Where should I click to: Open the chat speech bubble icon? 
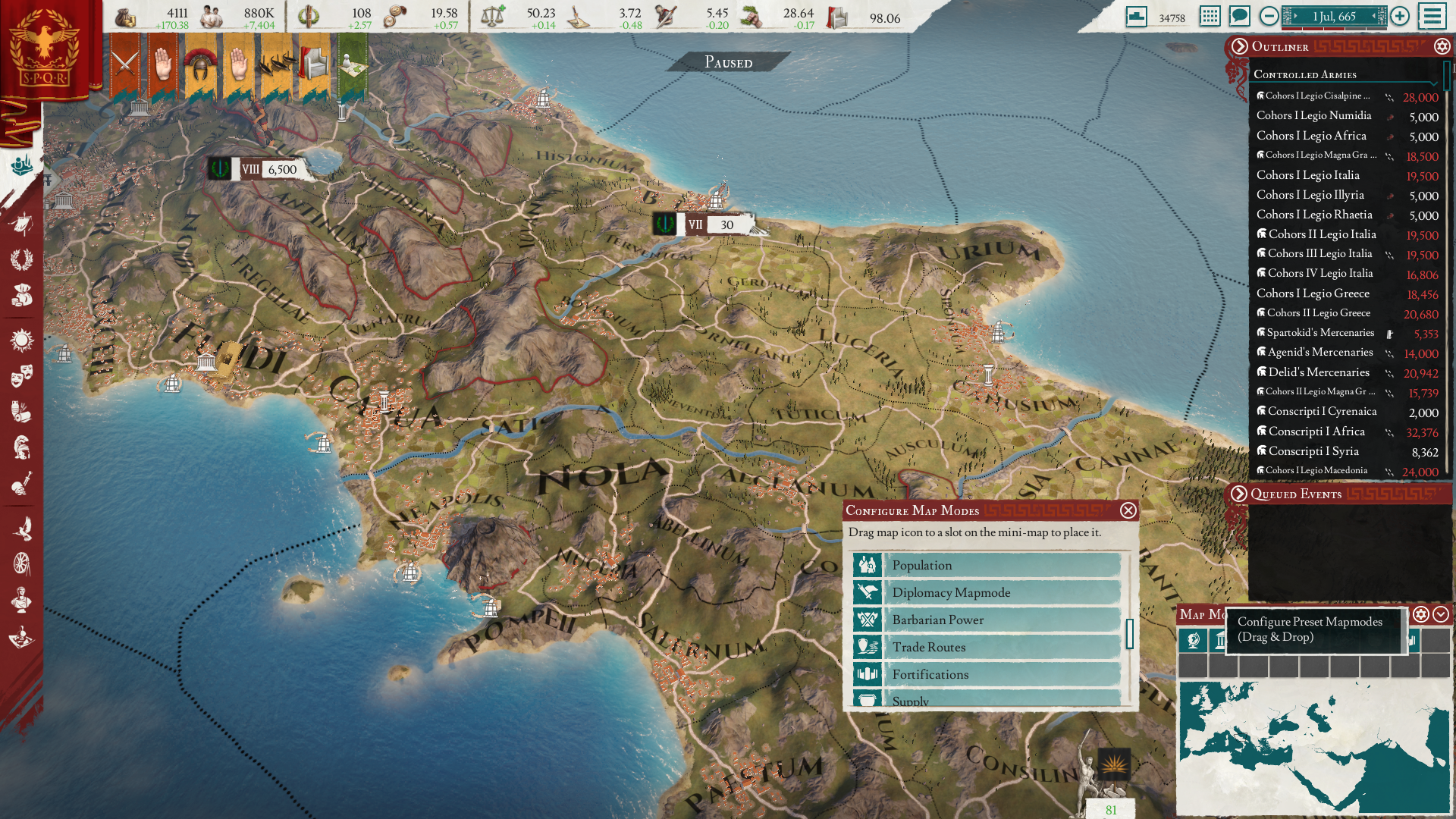tap(1239, 16)
